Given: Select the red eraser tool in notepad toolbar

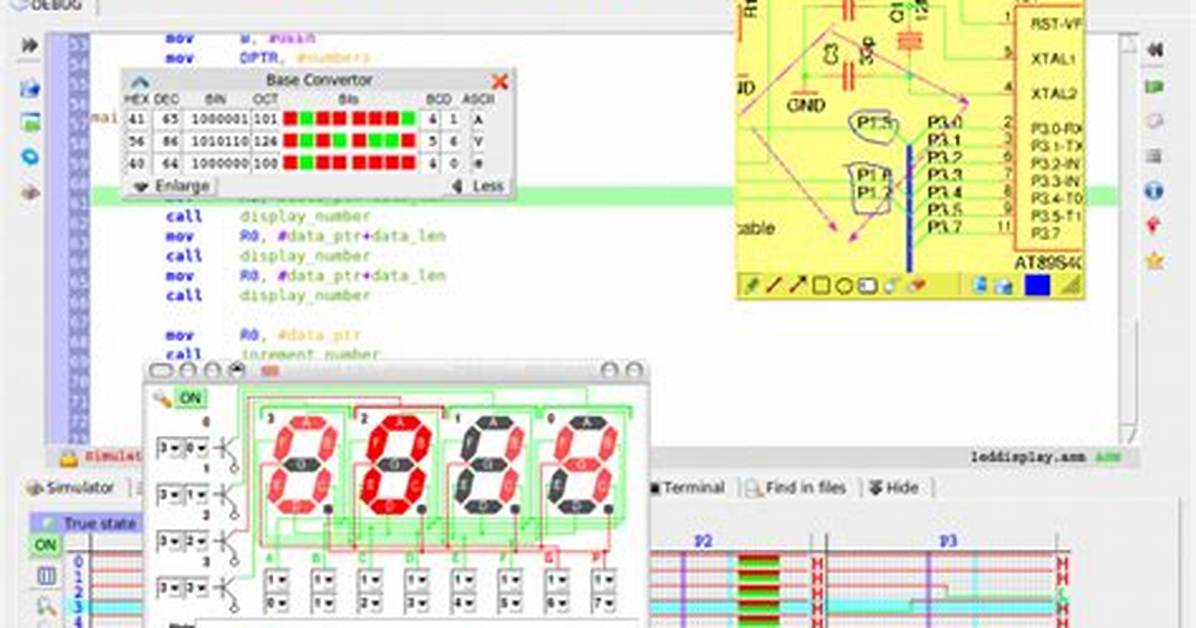Looking at the screenshot, I should point(917,285).
